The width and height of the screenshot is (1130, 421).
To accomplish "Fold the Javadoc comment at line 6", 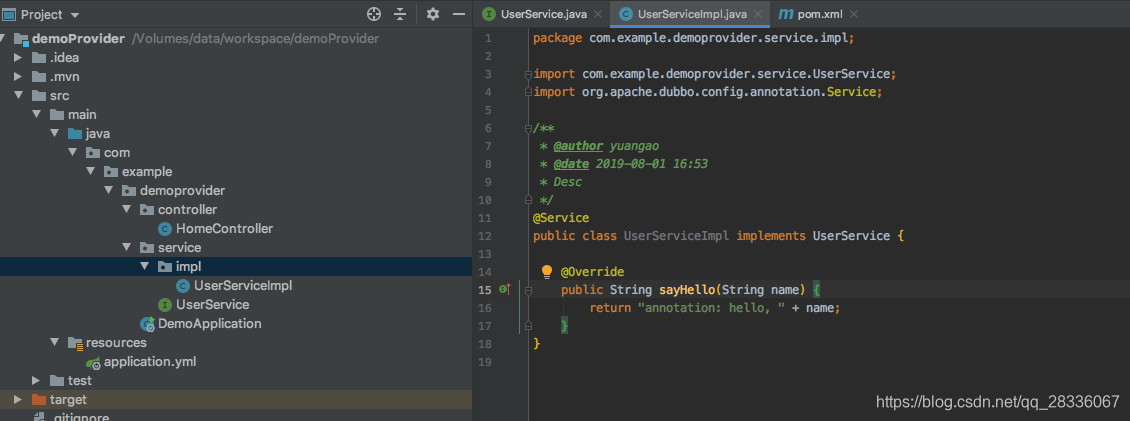I will click(528, 128).
